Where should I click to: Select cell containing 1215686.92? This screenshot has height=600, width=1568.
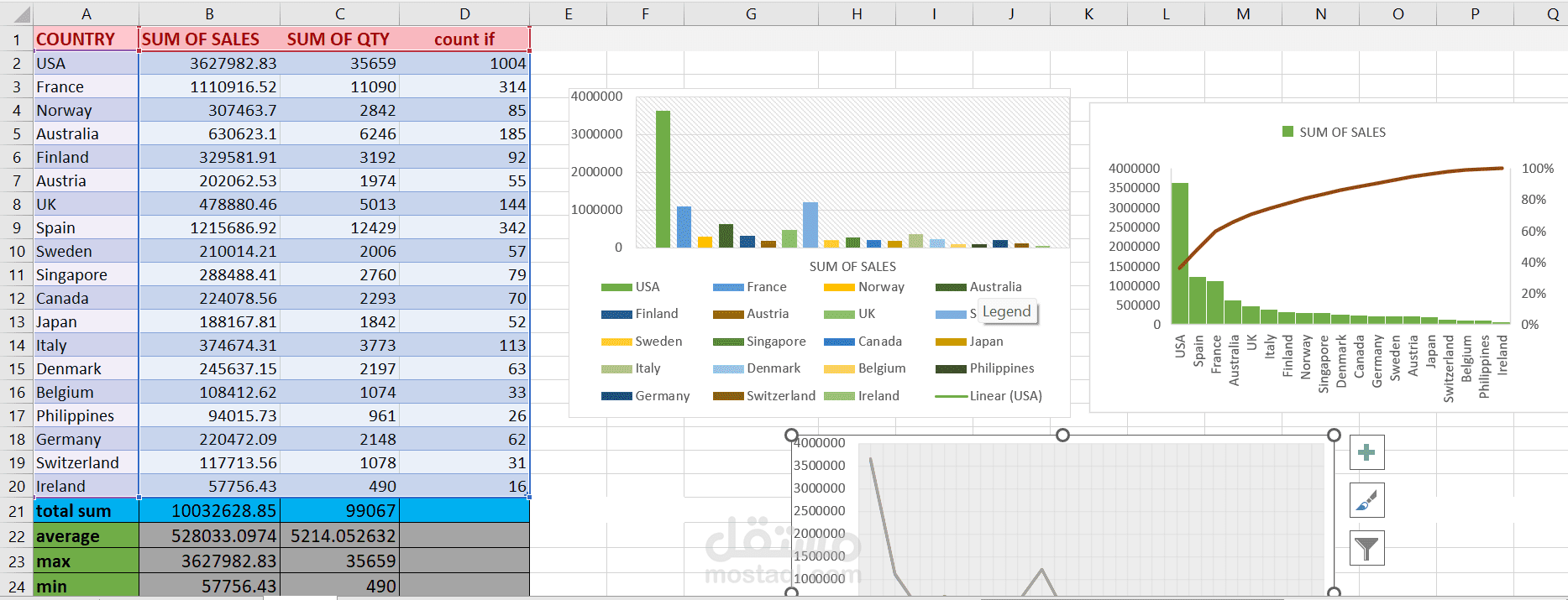[209, 227]
